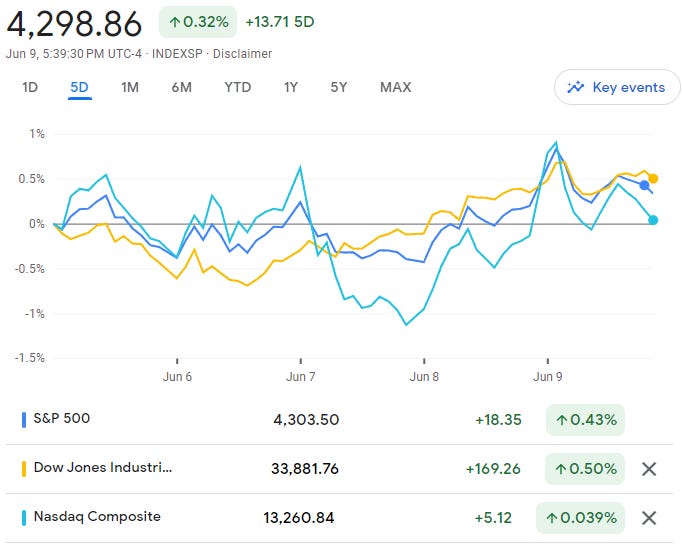Image resolution: width=682 pixels, height=544 pixels.
Task: Open the Disclaimer link
Action: coord(242,53)
